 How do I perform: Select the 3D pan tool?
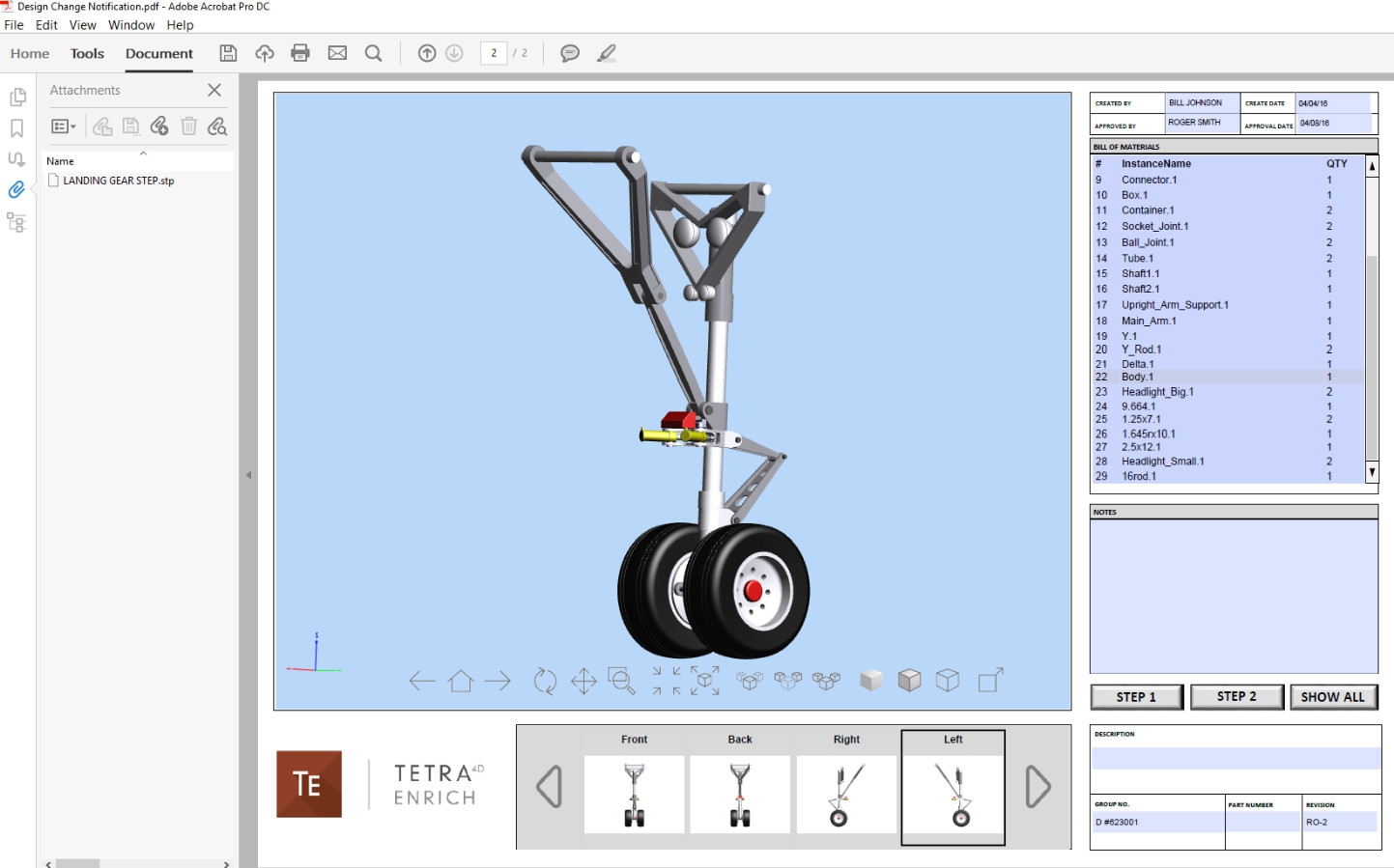[583, 681]
